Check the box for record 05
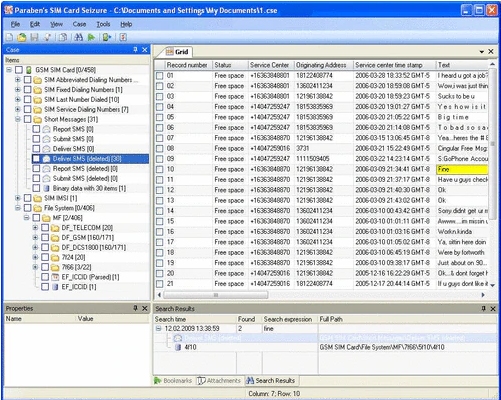The image size is (501, 400). coord(160,117)
